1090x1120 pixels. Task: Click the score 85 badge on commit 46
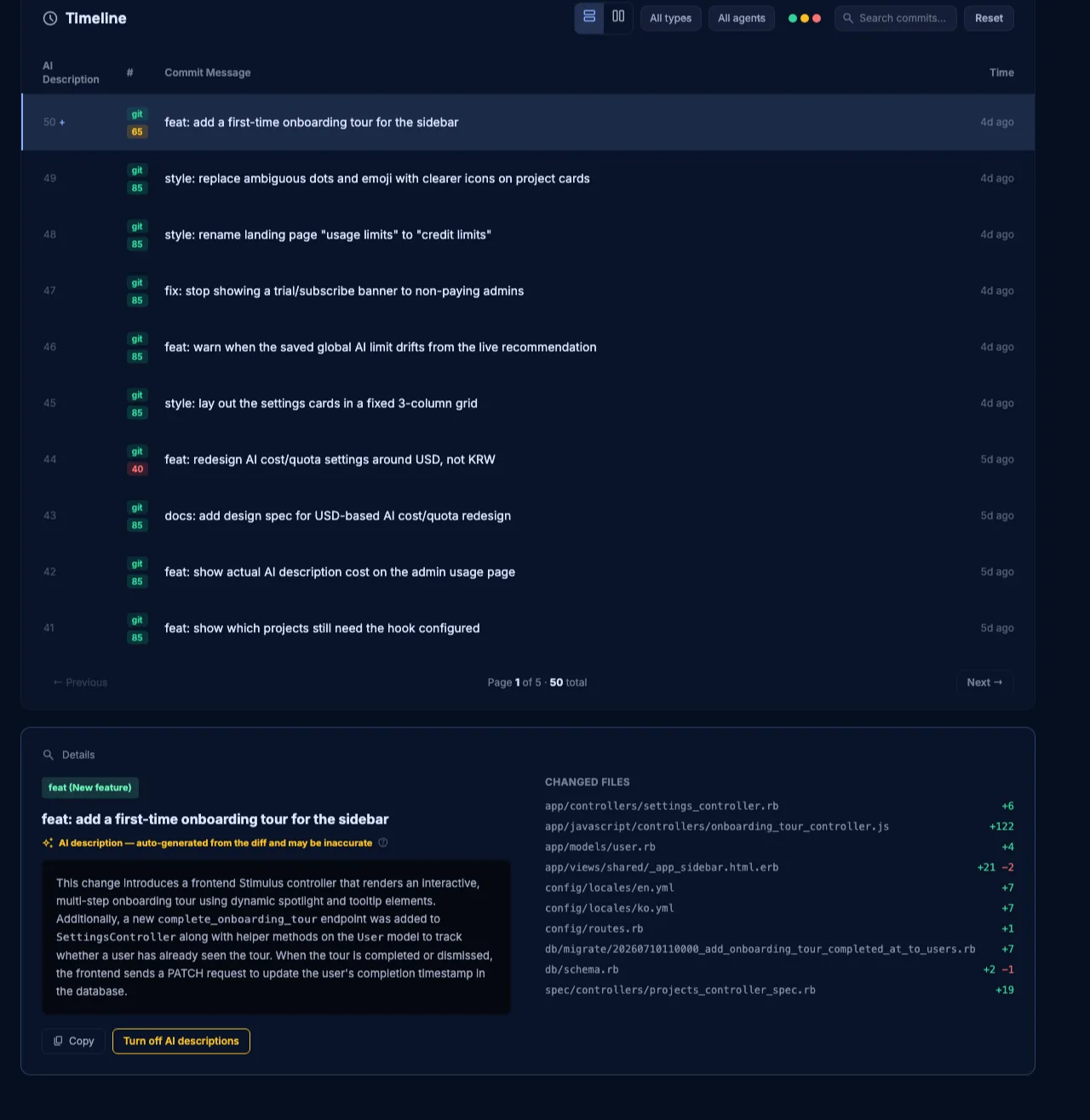tap(137, 357)
